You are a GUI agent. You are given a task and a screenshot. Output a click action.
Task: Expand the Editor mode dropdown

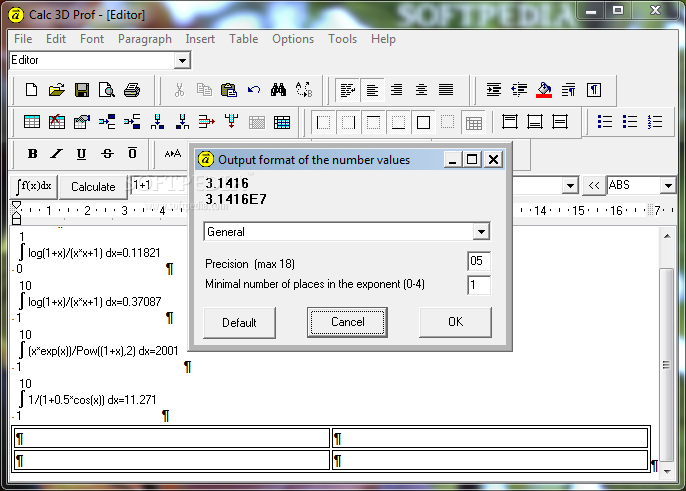tap(182, 60)
